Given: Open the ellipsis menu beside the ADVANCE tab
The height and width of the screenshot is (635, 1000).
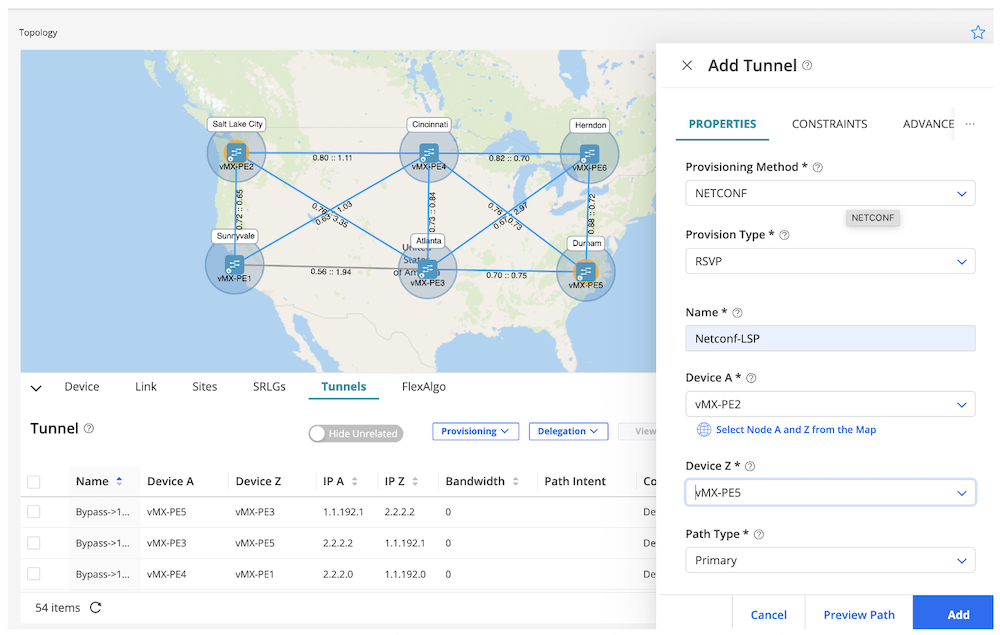Looking at the screenshot, I should click(x=969, y=124).
